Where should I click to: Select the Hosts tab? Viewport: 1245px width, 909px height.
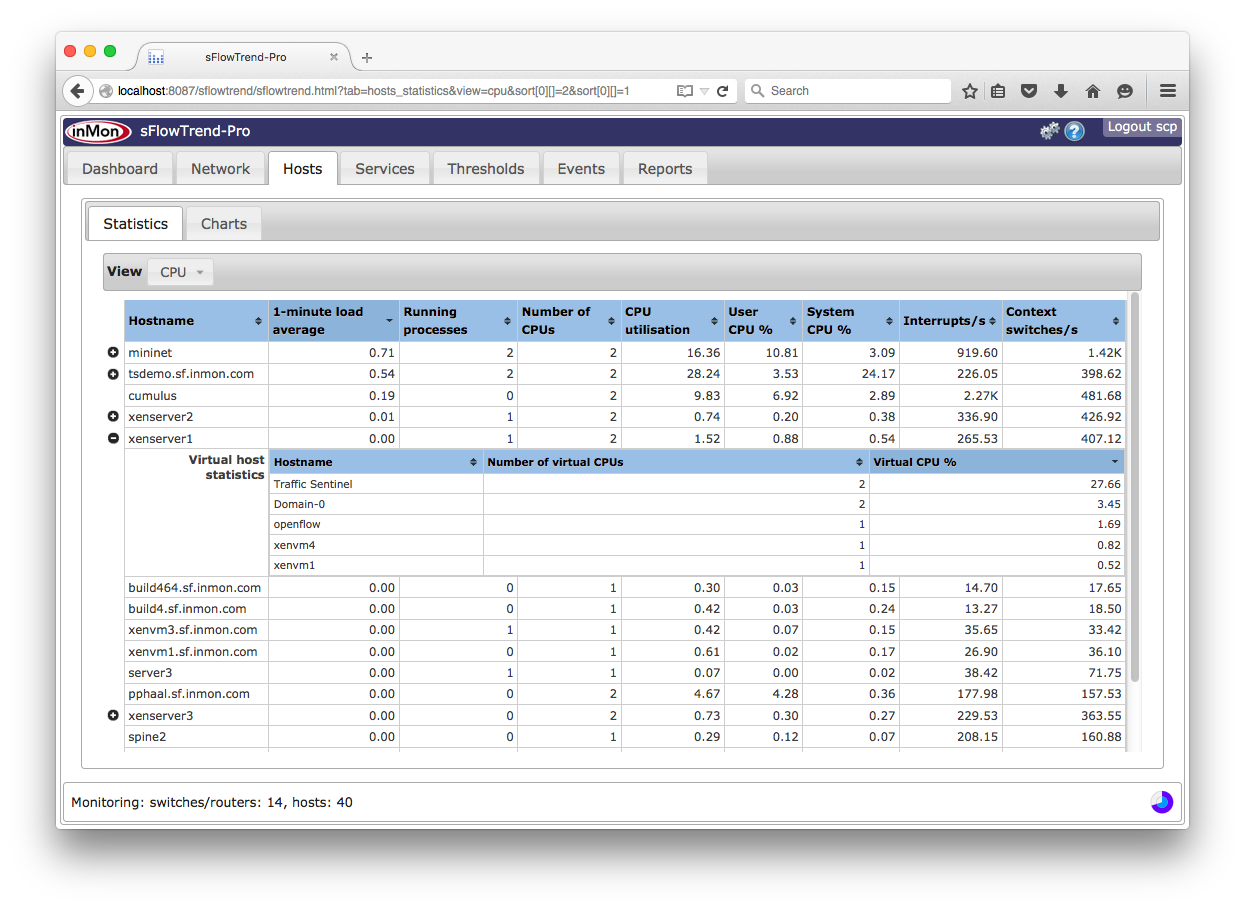point(303,169)
